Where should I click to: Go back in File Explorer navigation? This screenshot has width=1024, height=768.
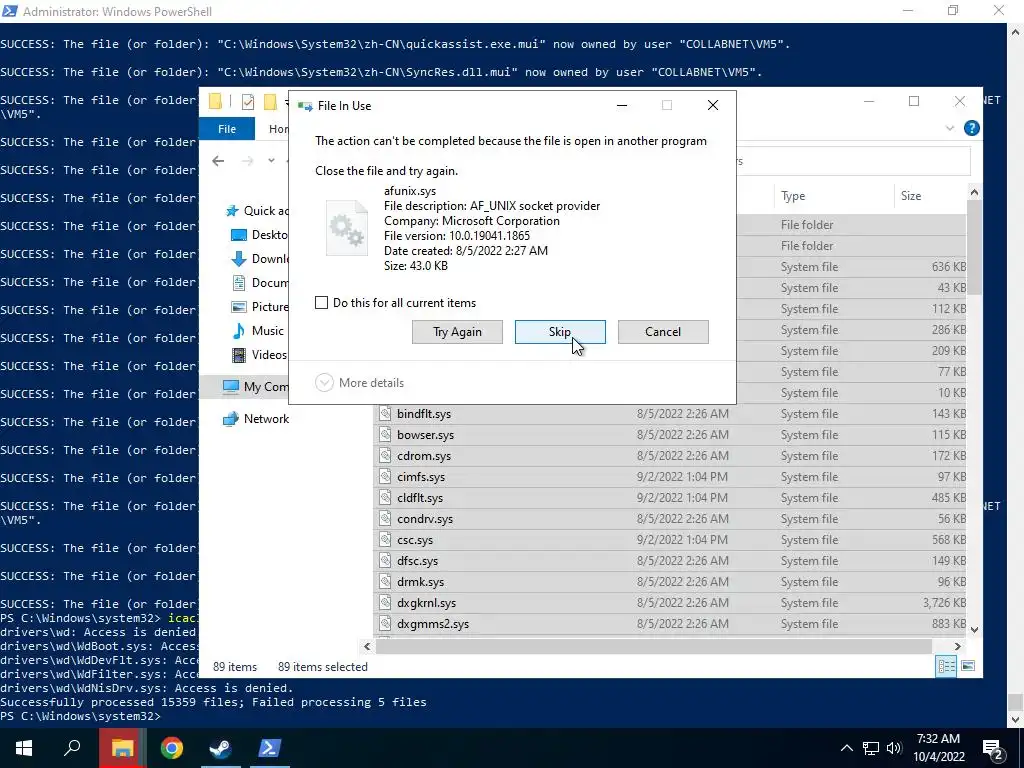pyautogui.click(x=218, y=161)
